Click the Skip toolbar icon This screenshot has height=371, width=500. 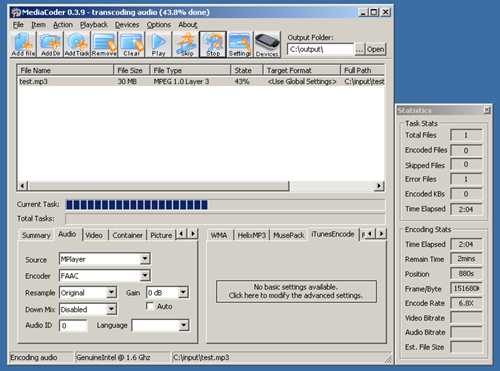pyautogui.click(x=186, y=45)
